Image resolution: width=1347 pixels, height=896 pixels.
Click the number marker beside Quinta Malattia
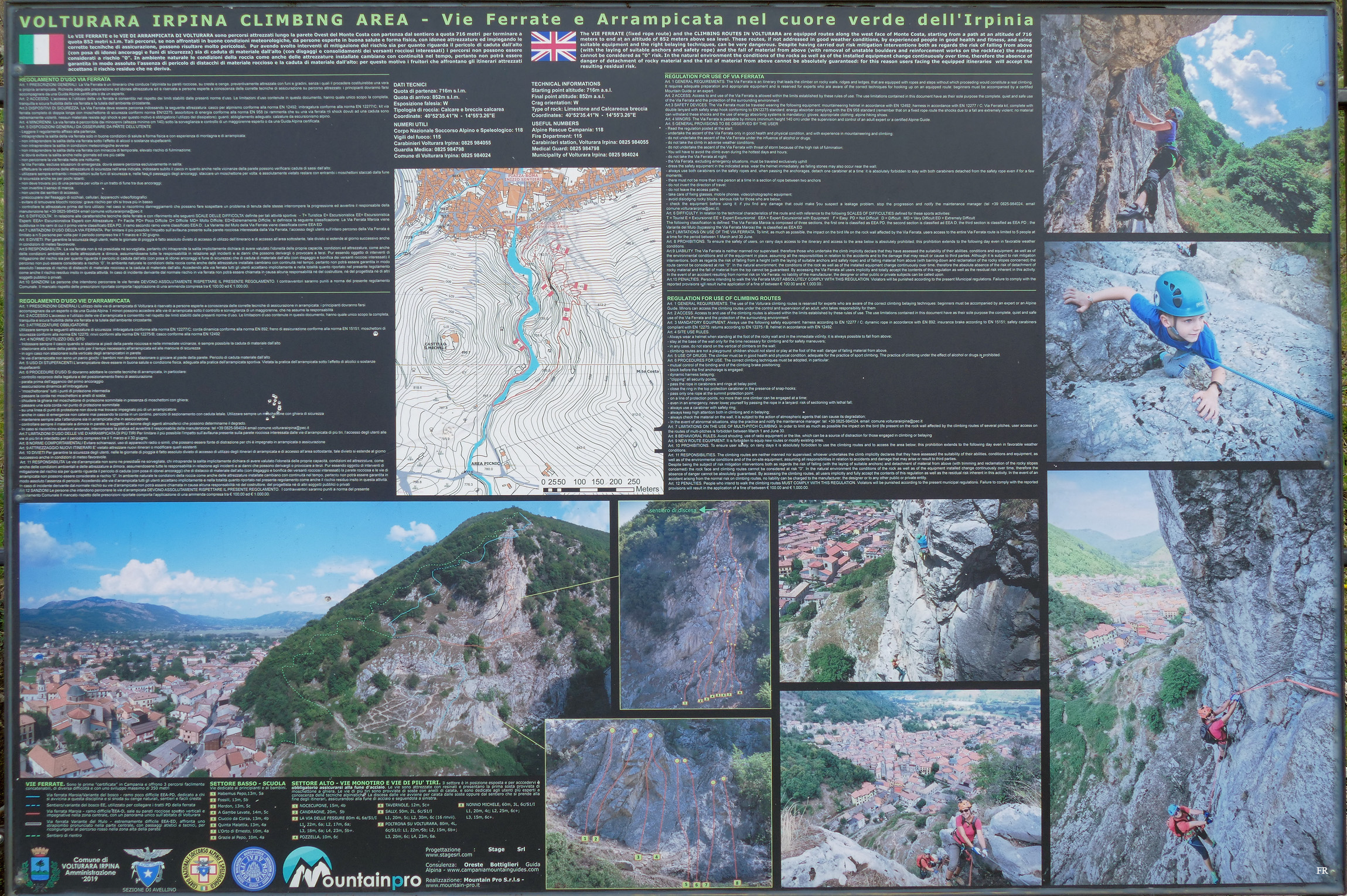[213, 825]
